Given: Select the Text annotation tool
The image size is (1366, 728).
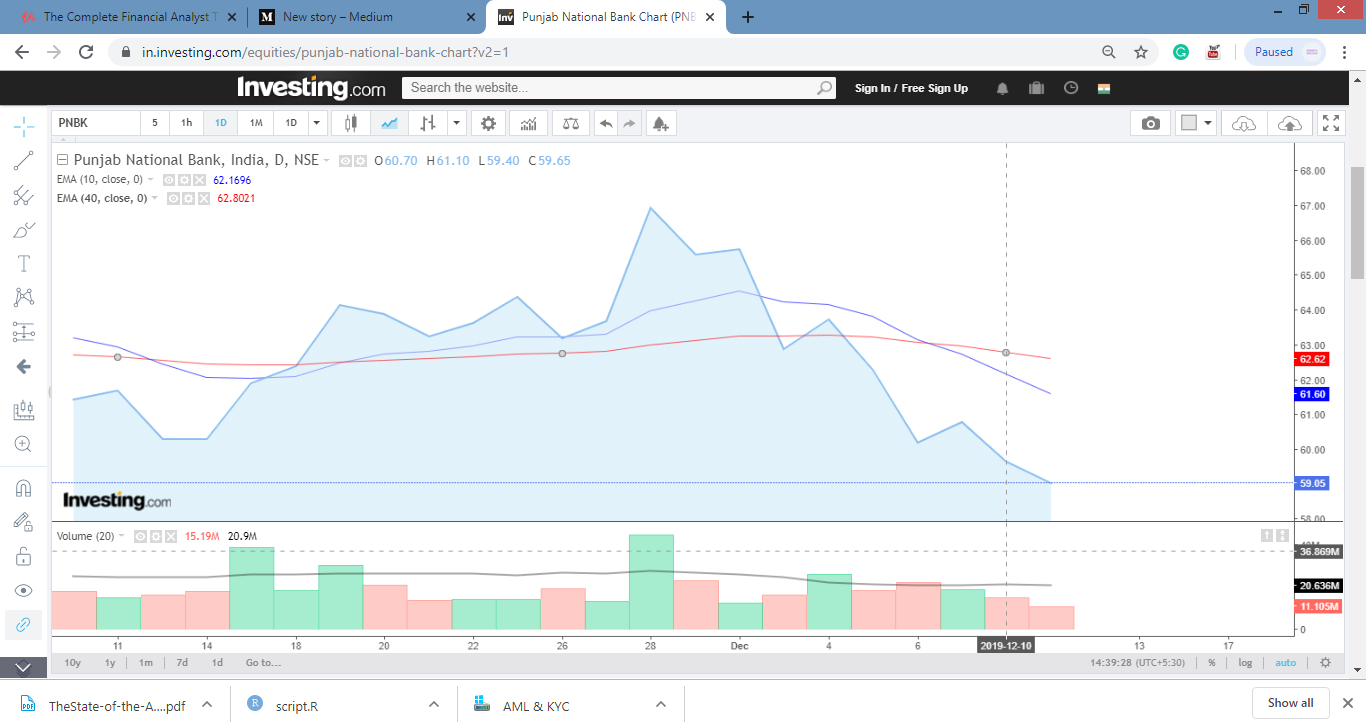Looking at the screenshot, I should click(24, 263).
